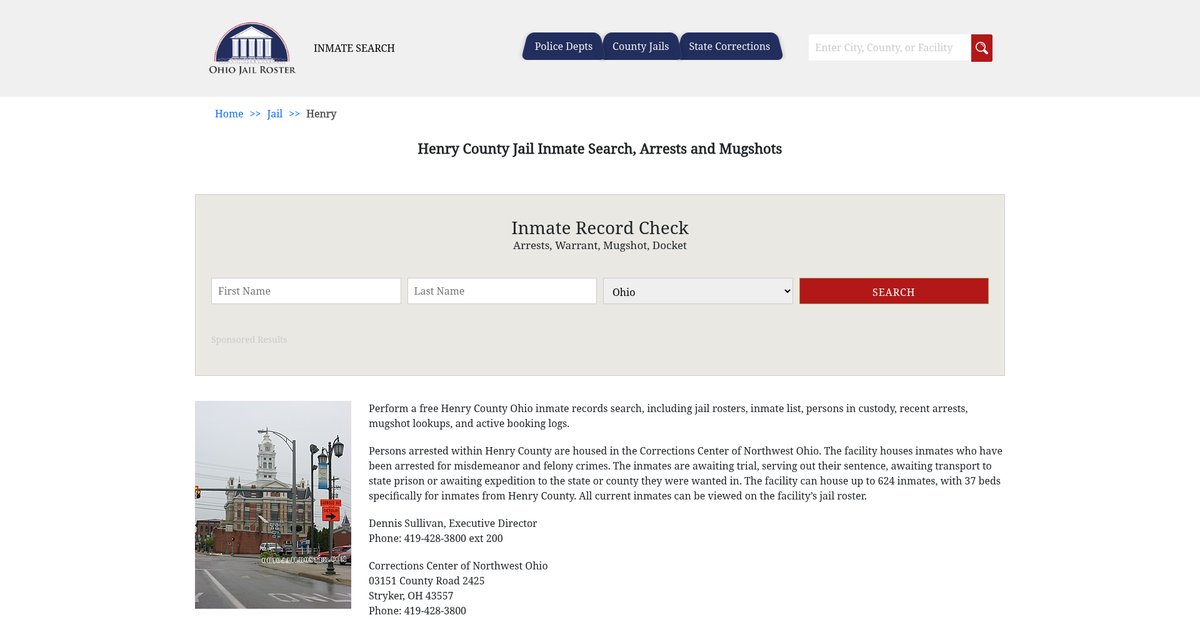Click the First Name field
Viewport: 1200px width, 620px height.
[x=306, y=291]
